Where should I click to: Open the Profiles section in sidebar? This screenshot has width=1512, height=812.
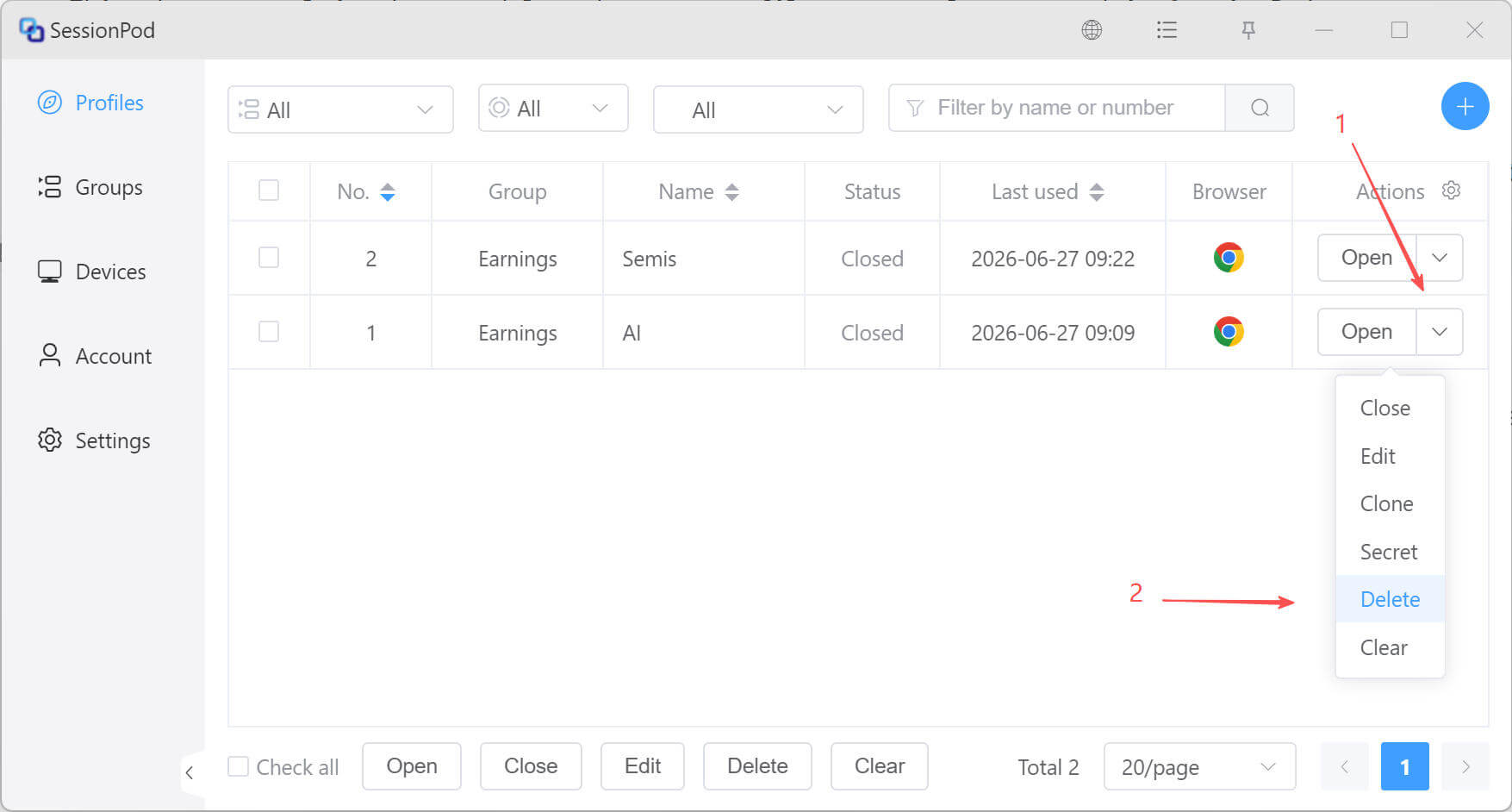click(90, 103)
